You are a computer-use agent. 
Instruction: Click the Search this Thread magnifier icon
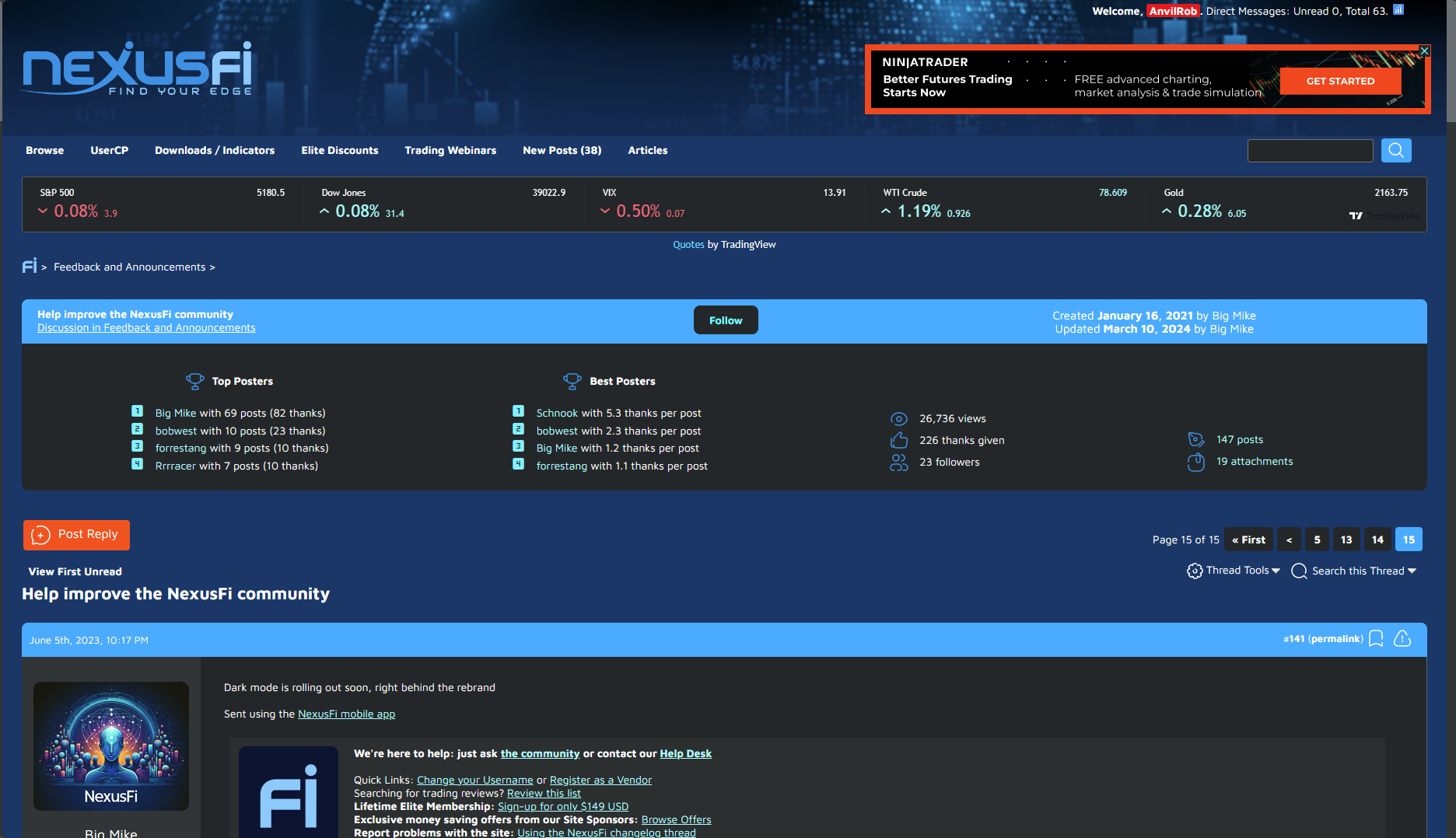(x=1299, y=571)
